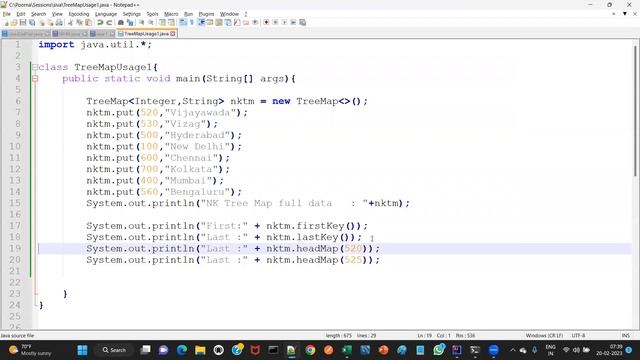The height and width of the screenshot is (360, 640).
Task: Open the Edit menu
Action: [21, 14]
